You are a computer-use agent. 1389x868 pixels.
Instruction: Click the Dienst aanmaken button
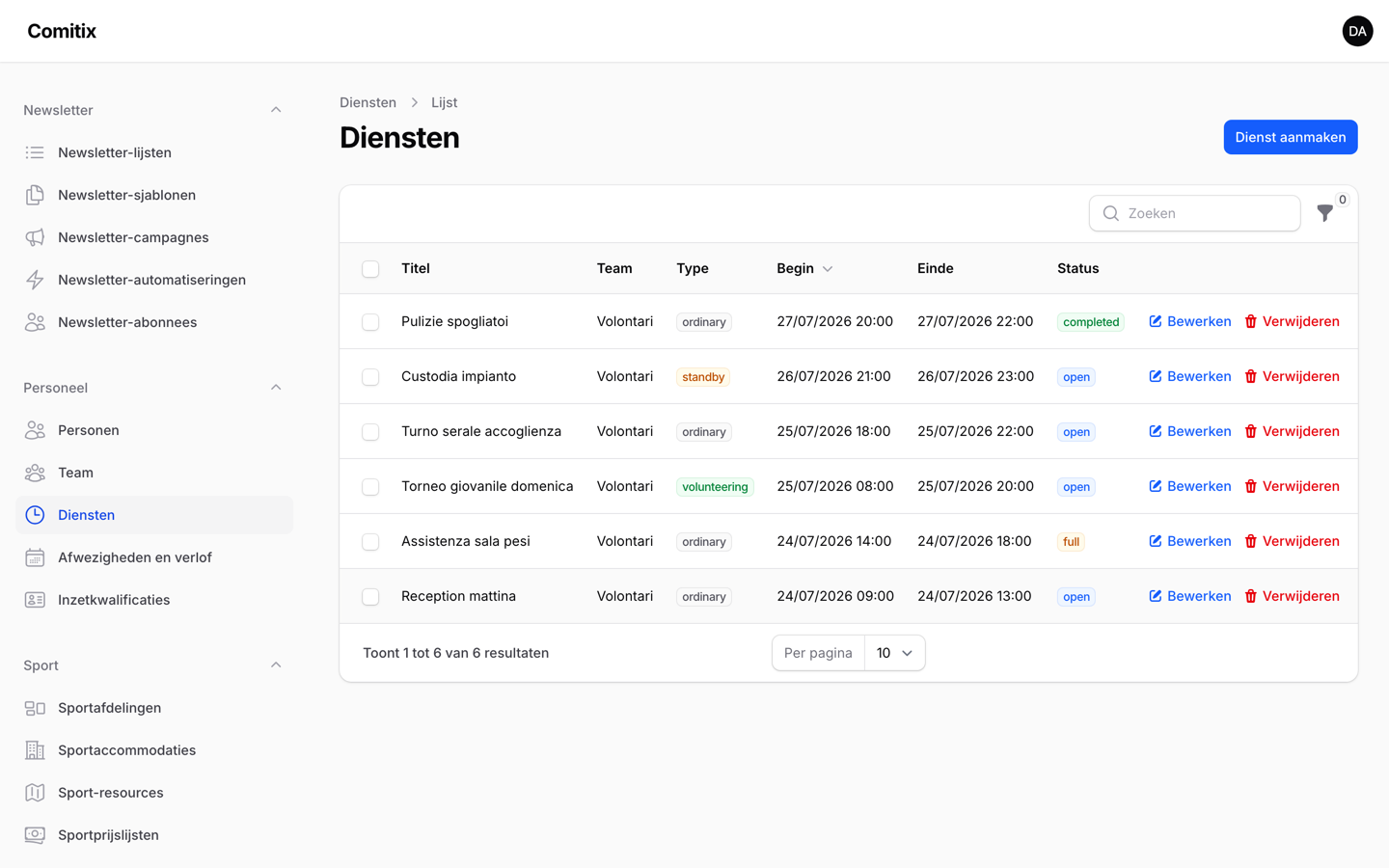click(x=1291, y=137)
